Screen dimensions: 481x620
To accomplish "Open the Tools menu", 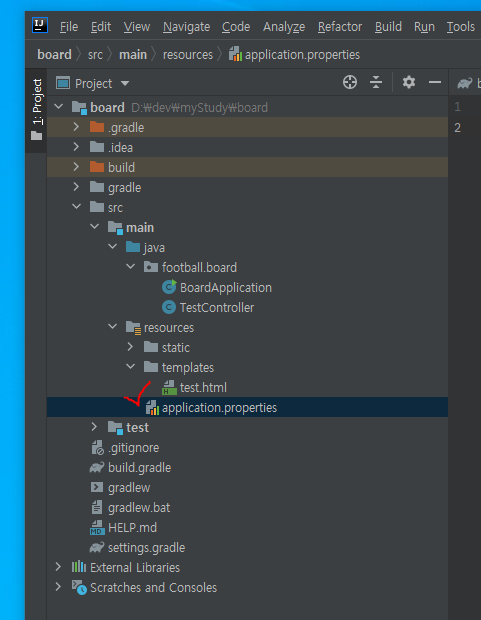I will [x=461, y=26].
